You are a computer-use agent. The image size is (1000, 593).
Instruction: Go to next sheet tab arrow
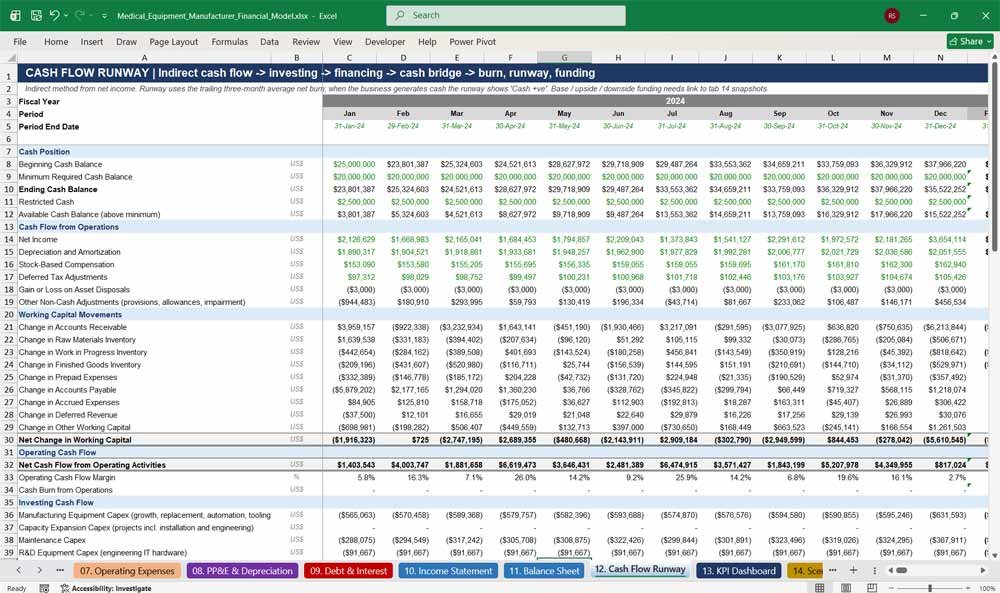pyautogui.click(x=40, y=570)
